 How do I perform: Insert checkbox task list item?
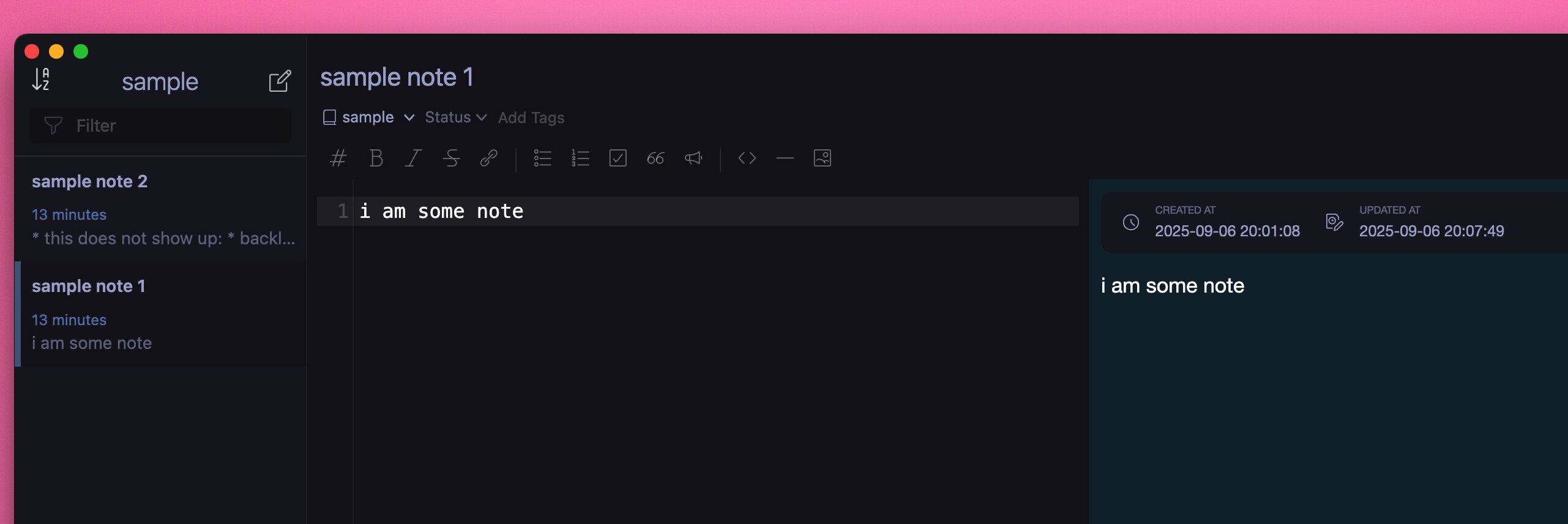[618, 159]
